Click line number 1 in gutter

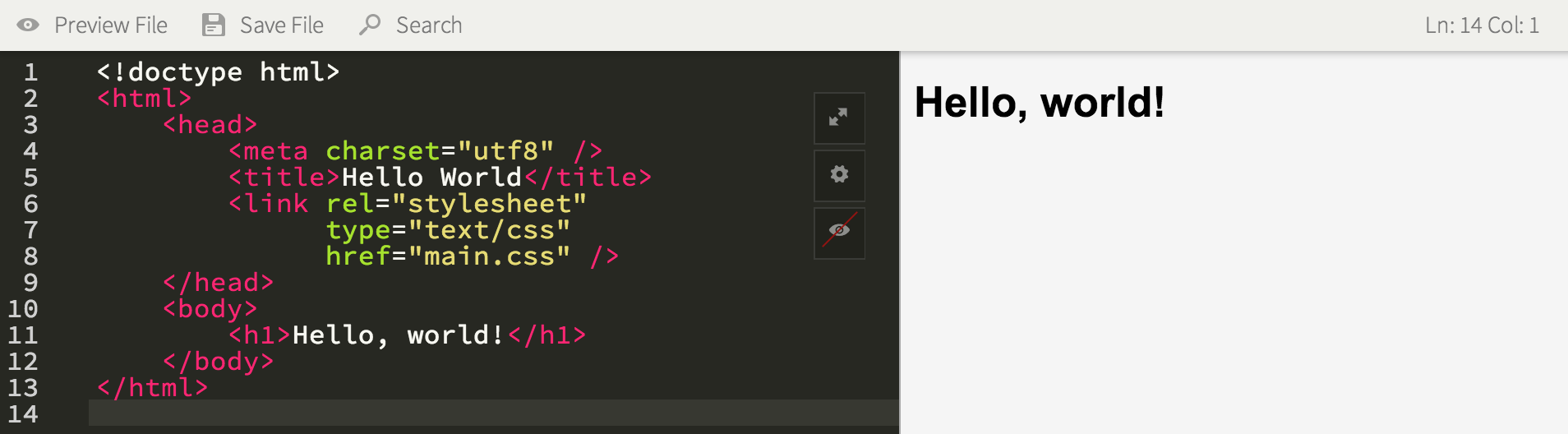pos(30,72)
